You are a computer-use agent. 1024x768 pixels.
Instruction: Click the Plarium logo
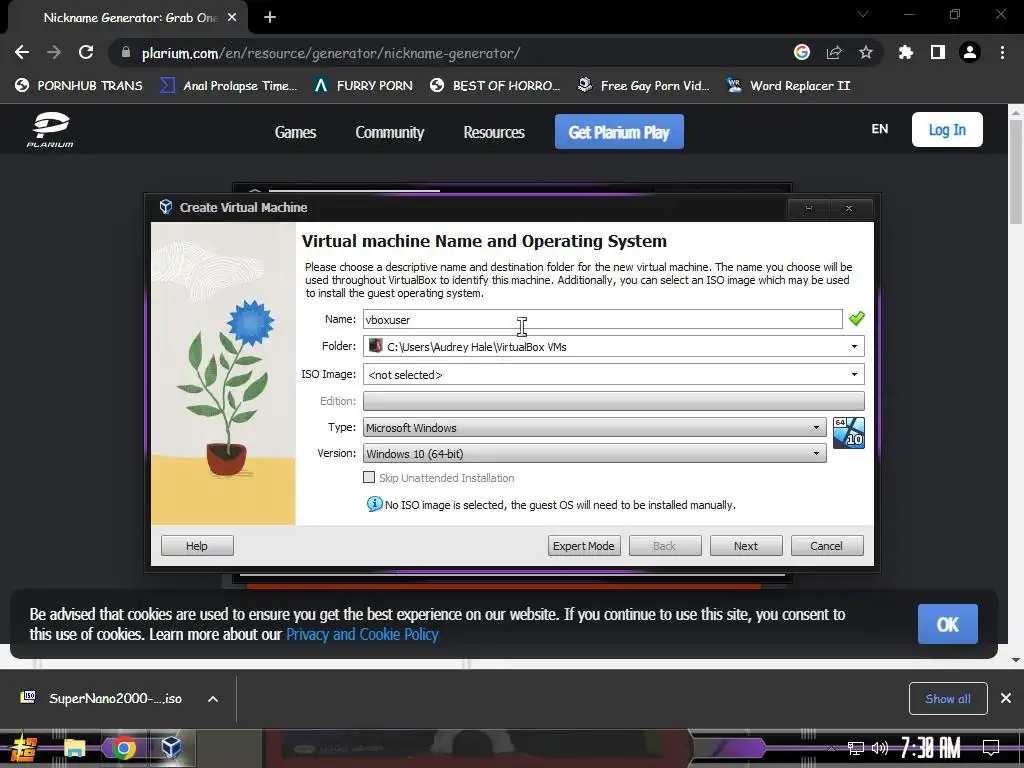[x=50, y=129]
